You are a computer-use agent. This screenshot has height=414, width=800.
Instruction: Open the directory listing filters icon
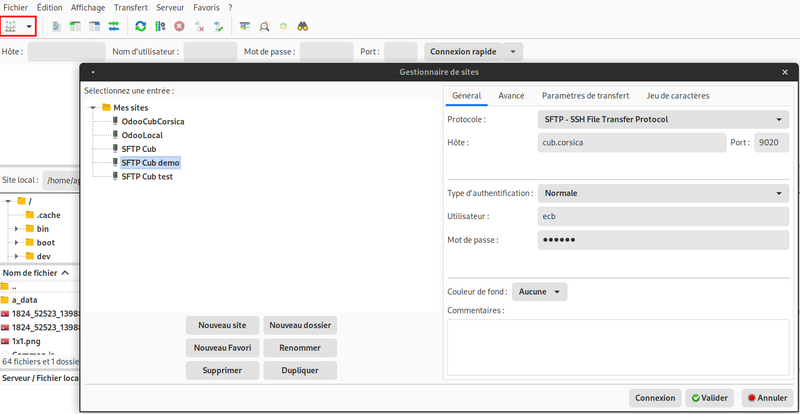[245, 27]
